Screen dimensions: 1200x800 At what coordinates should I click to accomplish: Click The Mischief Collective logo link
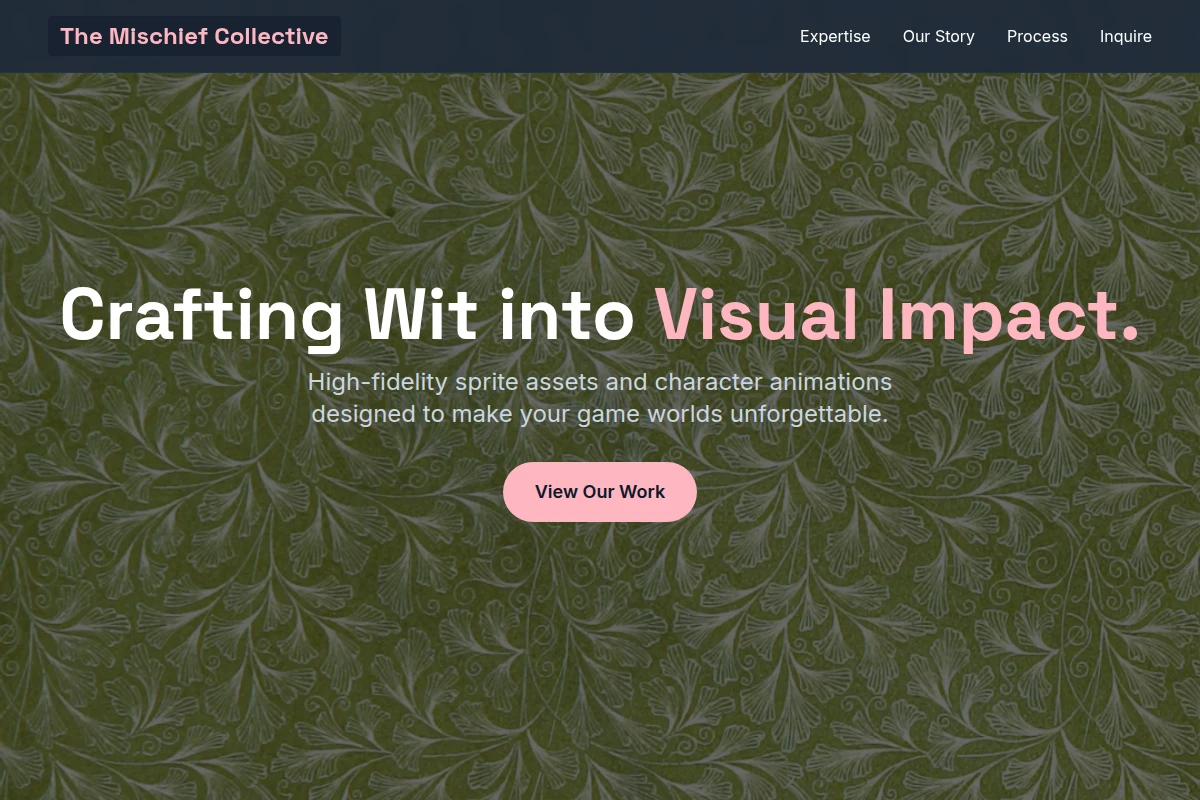point(194,36)
